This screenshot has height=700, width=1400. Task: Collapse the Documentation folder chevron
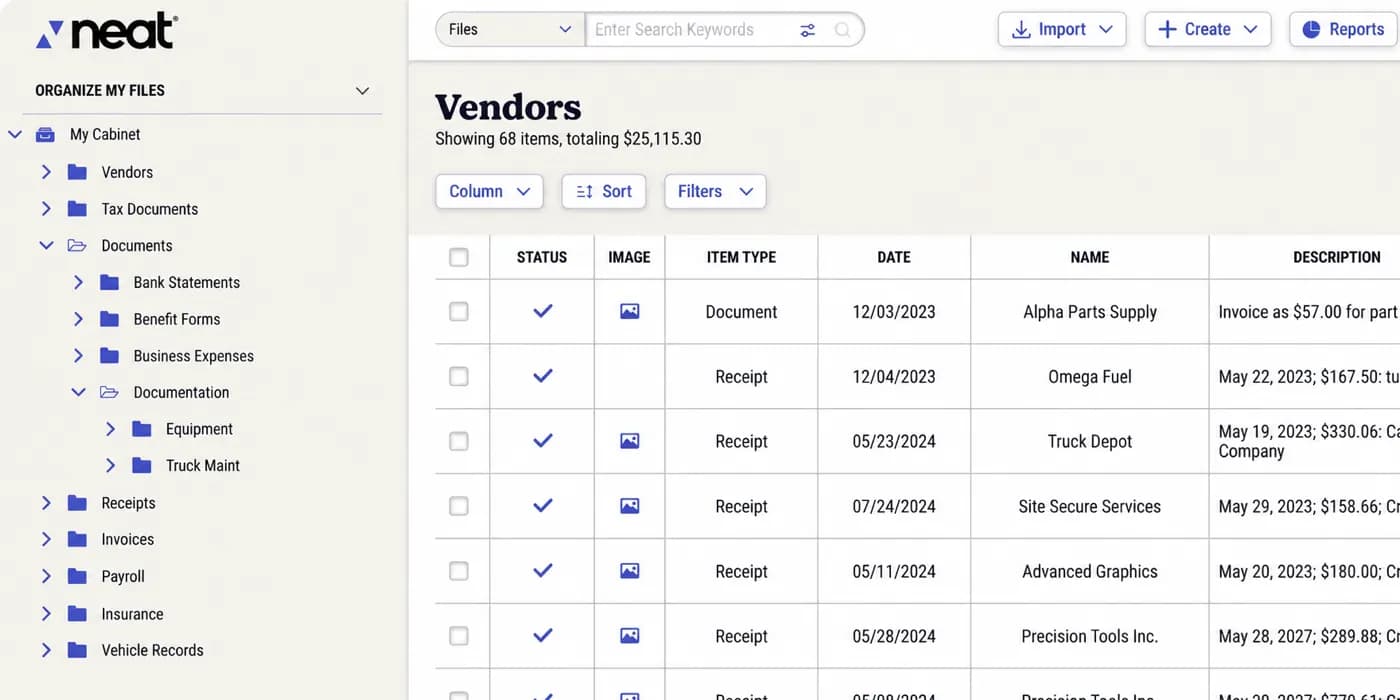click(x=78, y=392)
